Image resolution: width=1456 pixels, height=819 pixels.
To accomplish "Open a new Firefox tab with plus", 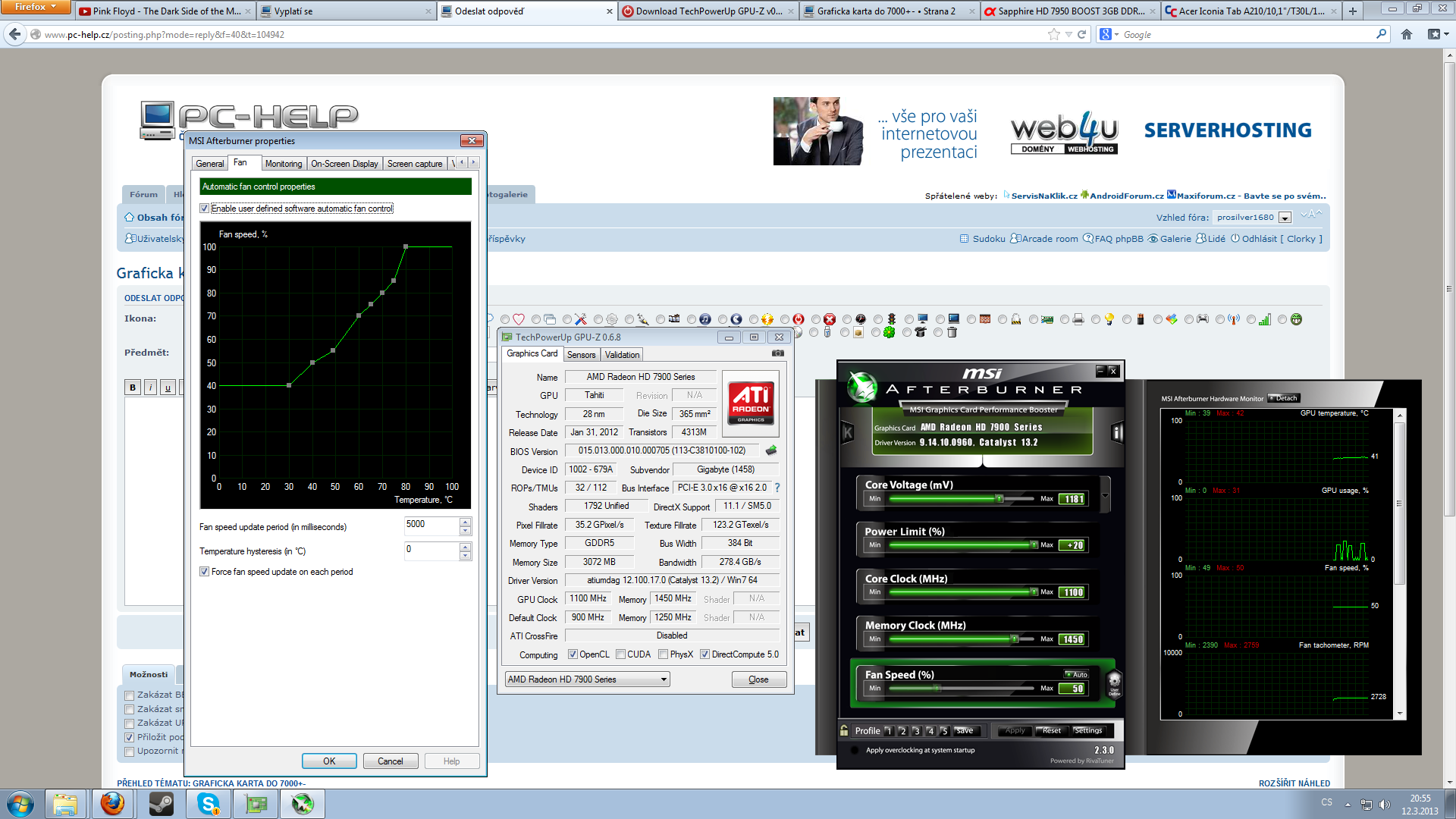I will 1352,11.
